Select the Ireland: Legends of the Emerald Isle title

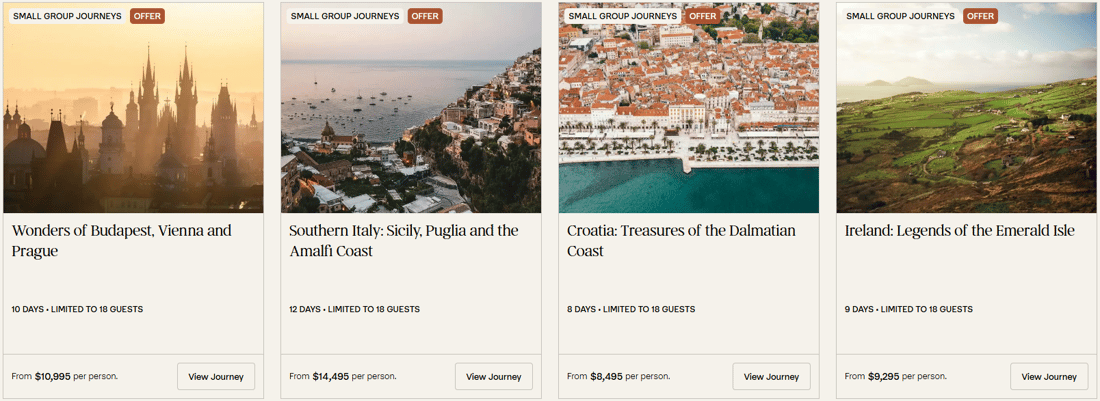tap(960, 231)
